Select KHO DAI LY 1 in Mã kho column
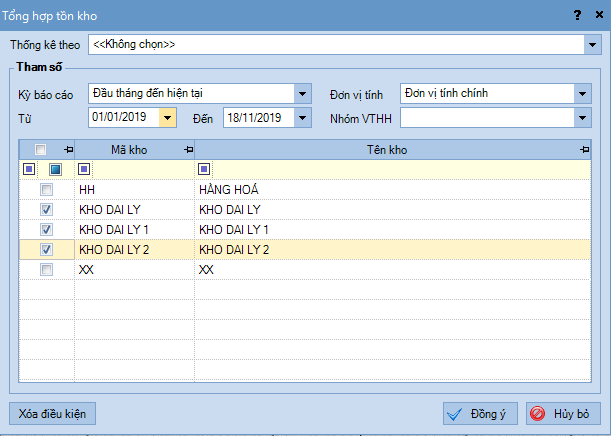The height and width of the screenshot is (436, 611). pos(134,229)
